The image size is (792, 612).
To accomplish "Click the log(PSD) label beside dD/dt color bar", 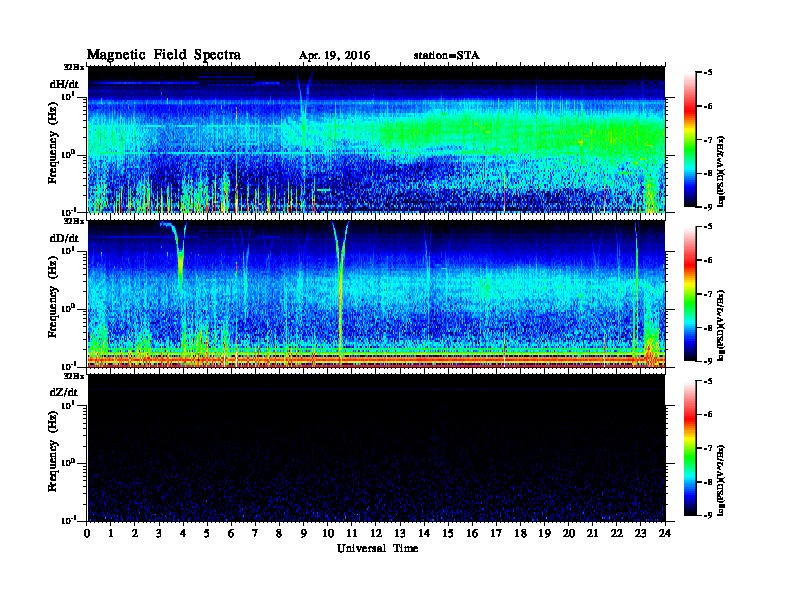I will pyautogui.click(x=721, y=325).
